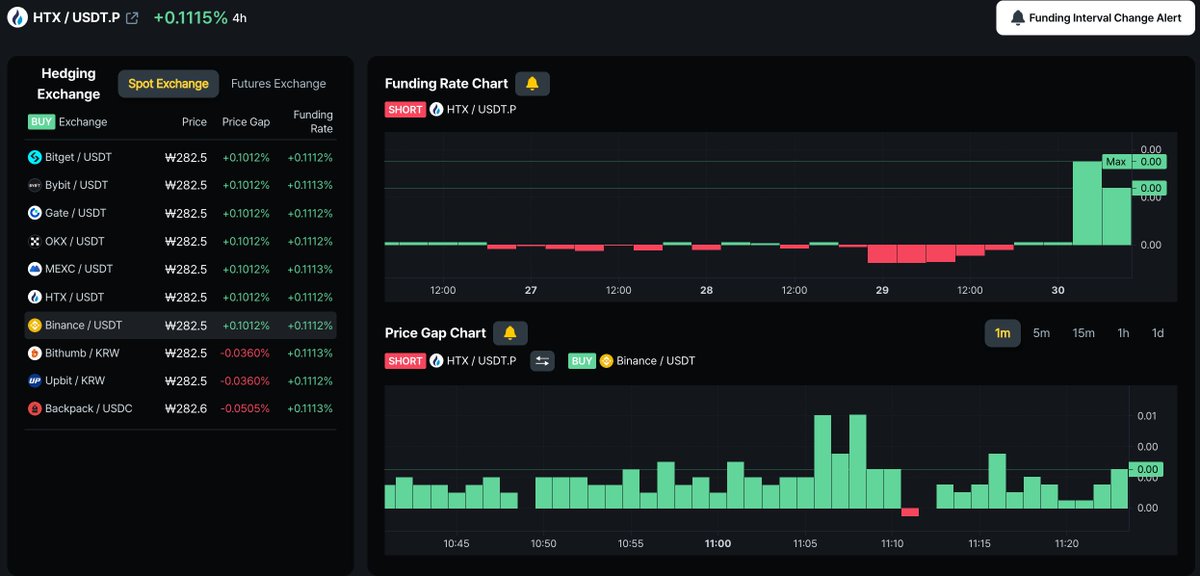Sort by Price column header

194,122
